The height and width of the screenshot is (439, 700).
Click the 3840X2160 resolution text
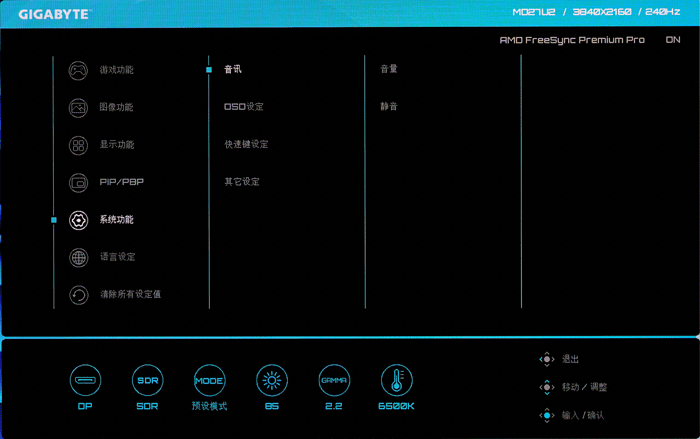[x=602, y=12]
